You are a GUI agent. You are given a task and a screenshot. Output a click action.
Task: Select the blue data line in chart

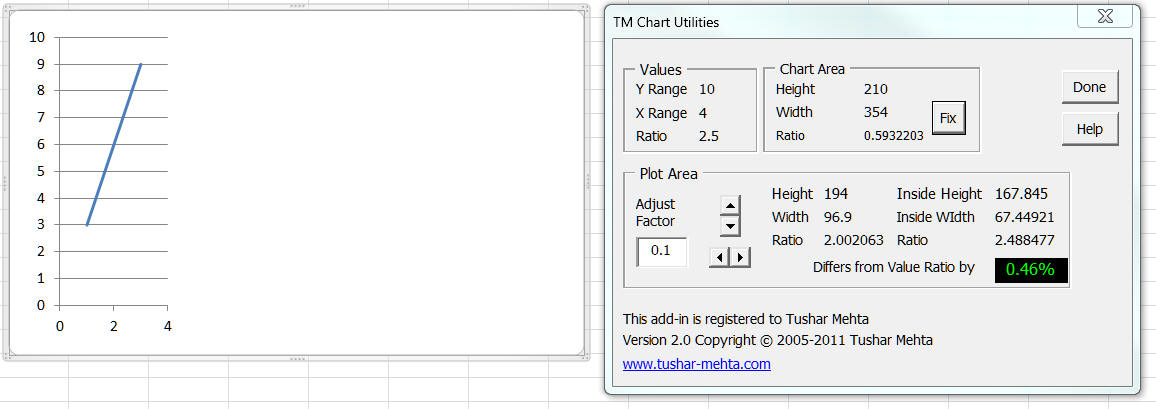click(x=113, y=145)
